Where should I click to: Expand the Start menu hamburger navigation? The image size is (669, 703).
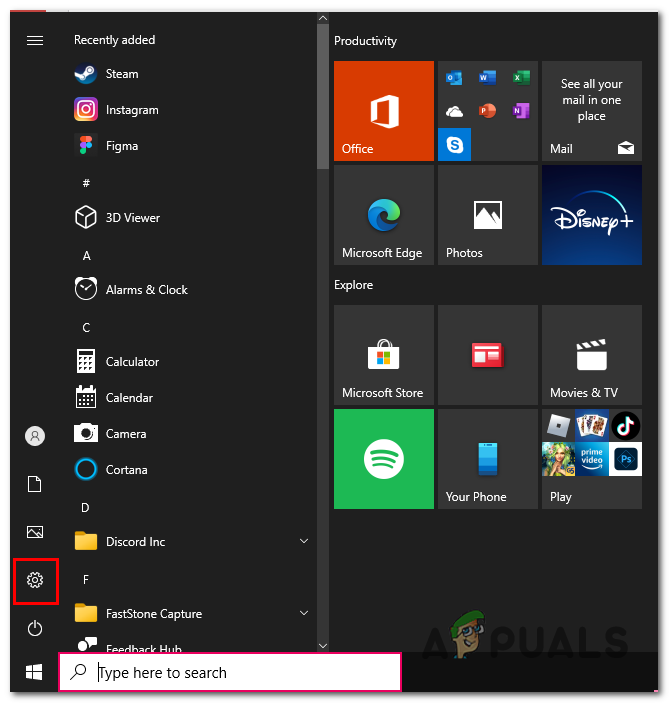pos(35,41)
